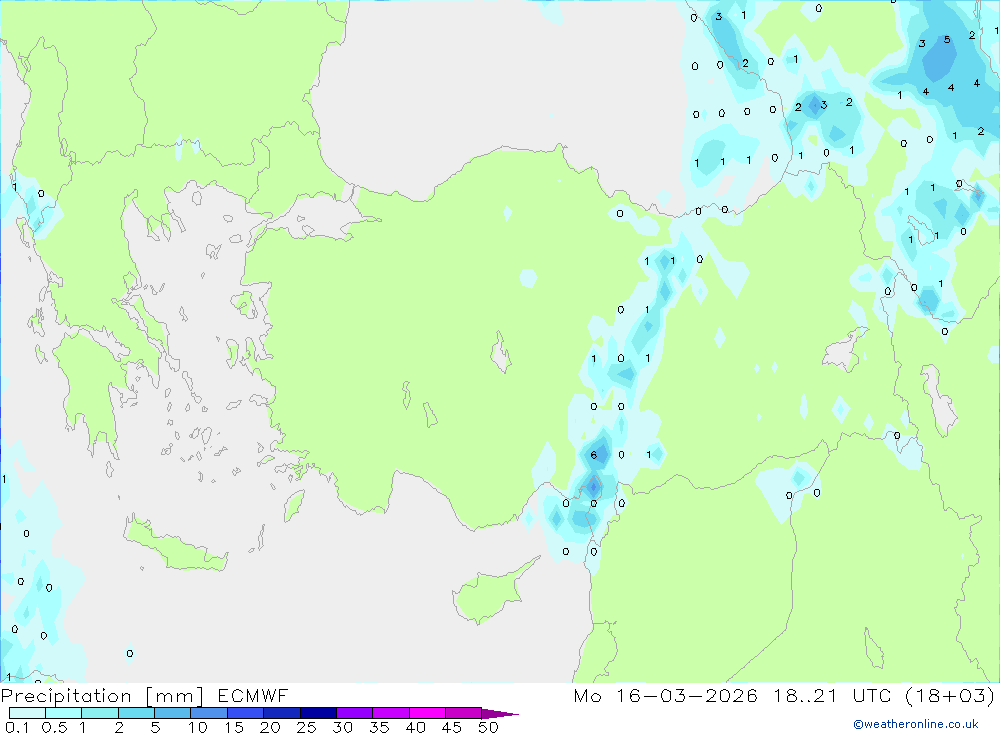Click the 15–20 mm blue legend swatch
Screen dimensions: 1000x733
point(245,713)
